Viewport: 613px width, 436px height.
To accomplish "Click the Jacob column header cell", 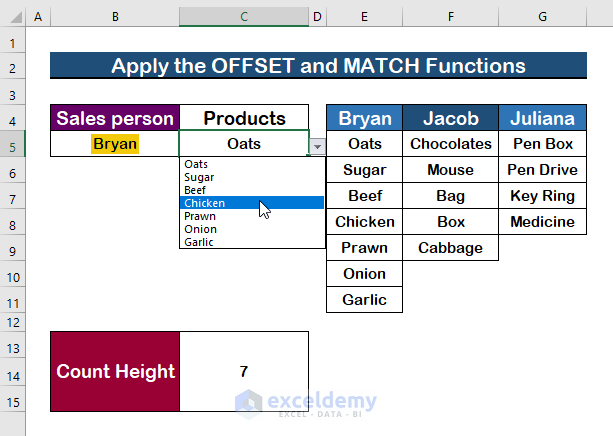I will [x=450, y=118].
